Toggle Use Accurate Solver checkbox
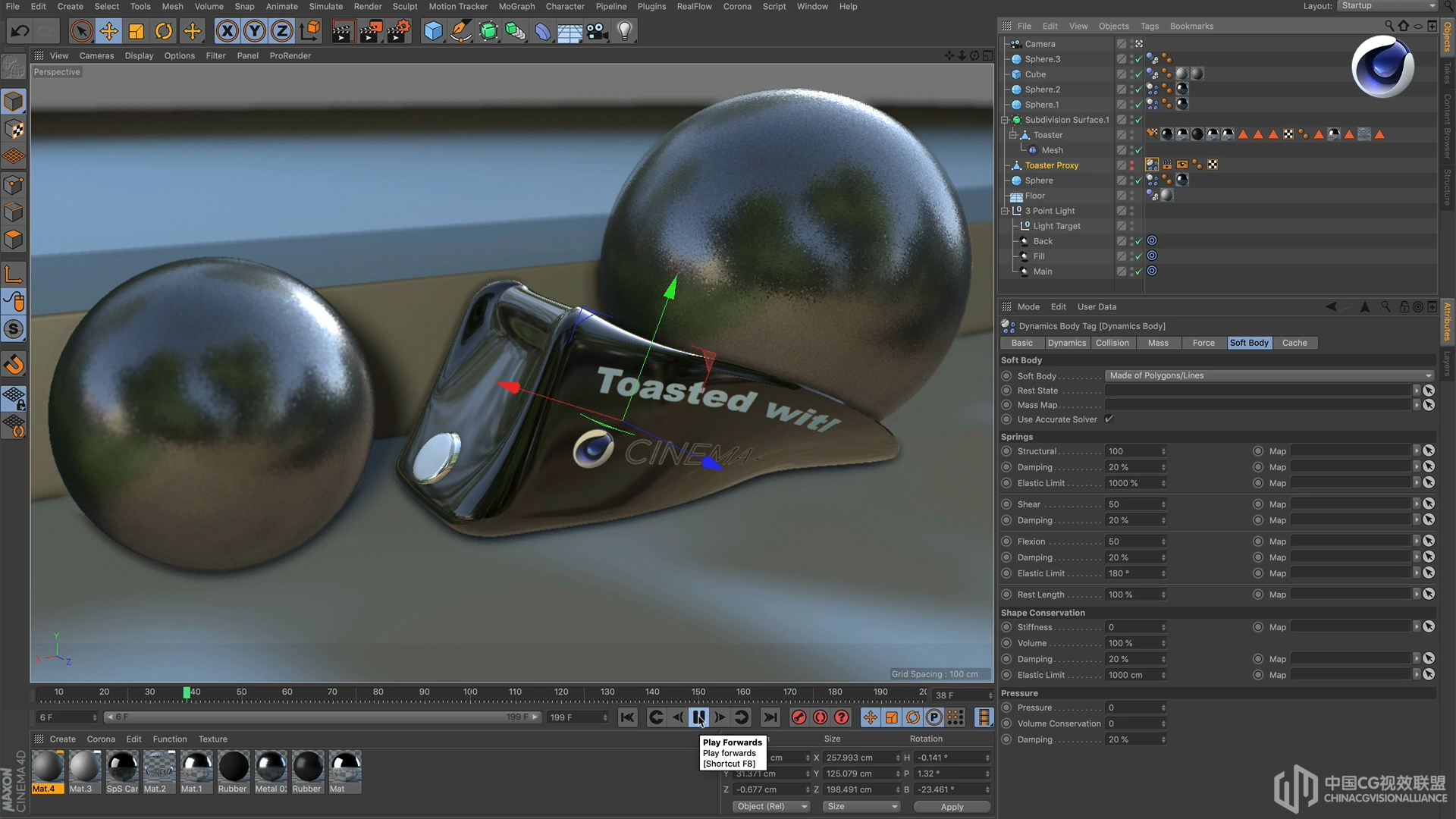 click(x=1109, y=419)
